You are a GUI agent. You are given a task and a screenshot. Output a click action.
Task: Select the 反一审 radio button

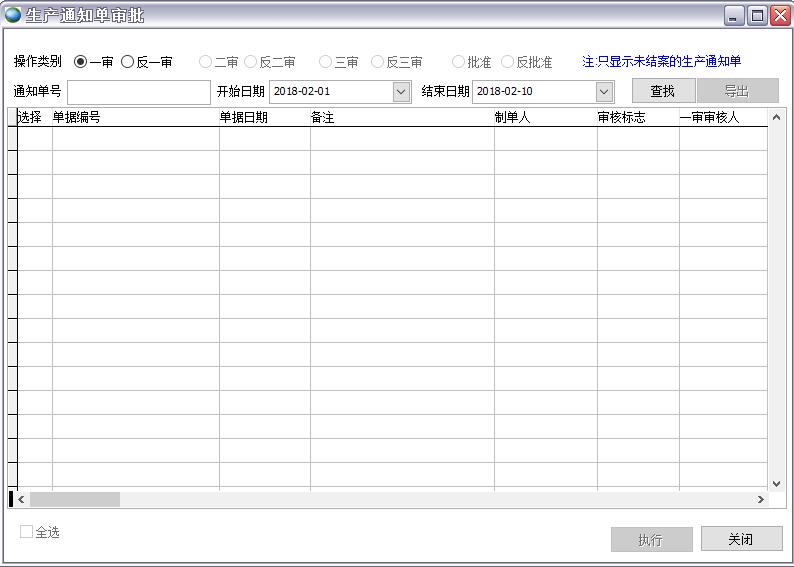tap(128, 62)
